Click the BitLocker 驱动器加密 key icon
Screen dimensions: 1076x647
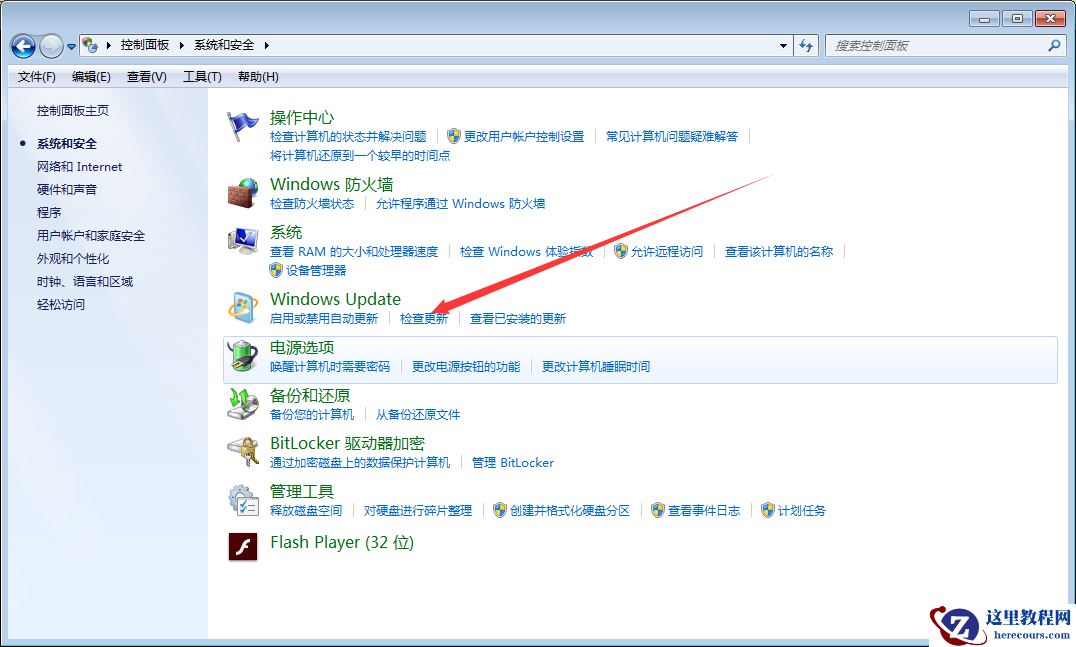(242, 452)
